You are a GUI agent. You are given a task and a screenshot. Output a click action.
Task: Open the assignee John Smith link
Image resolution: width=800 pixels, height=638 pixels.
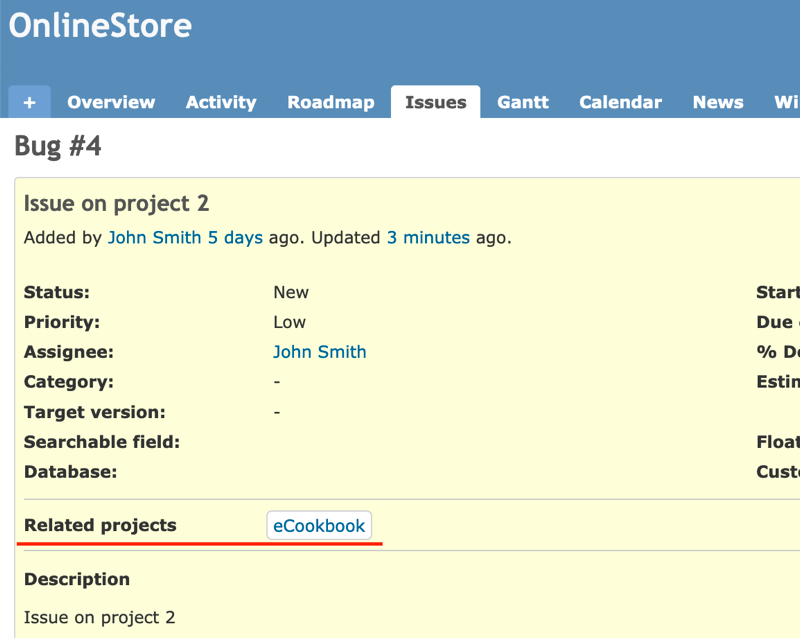pos(319,352)
